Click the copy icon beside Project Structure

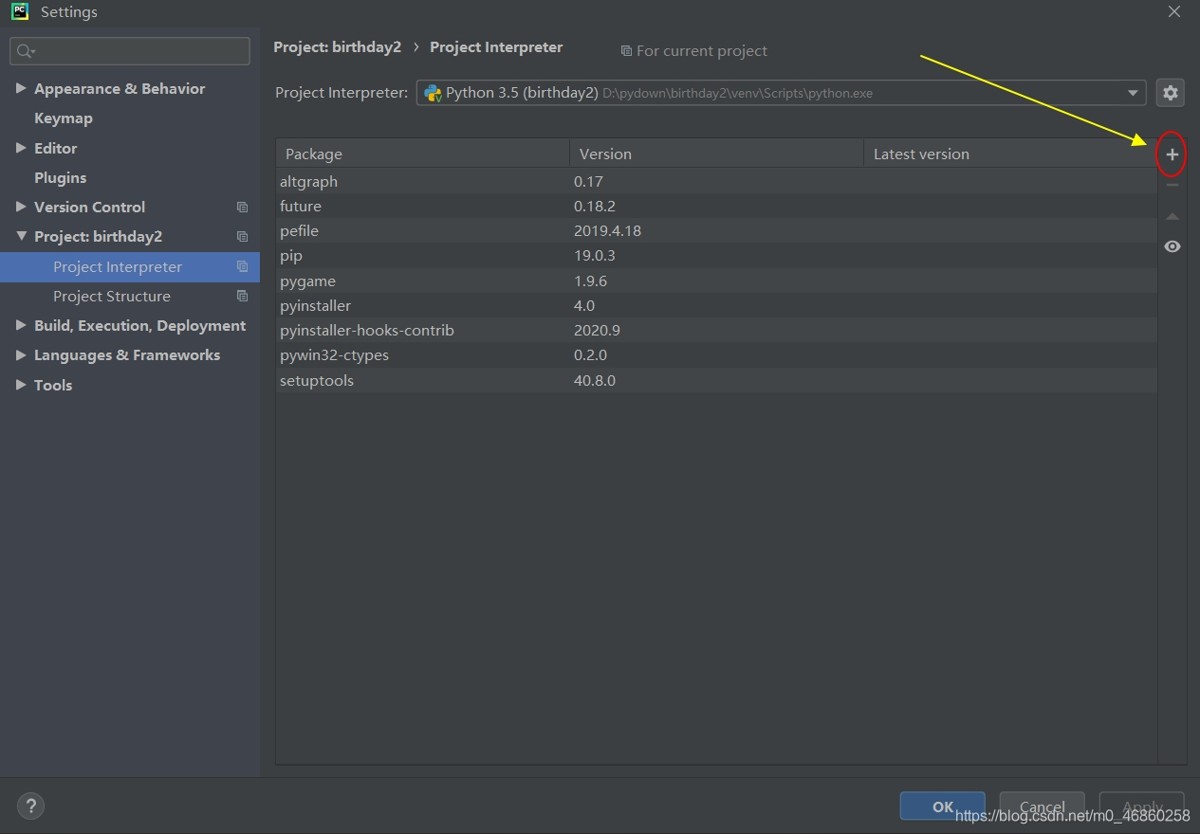coord(242,296)
